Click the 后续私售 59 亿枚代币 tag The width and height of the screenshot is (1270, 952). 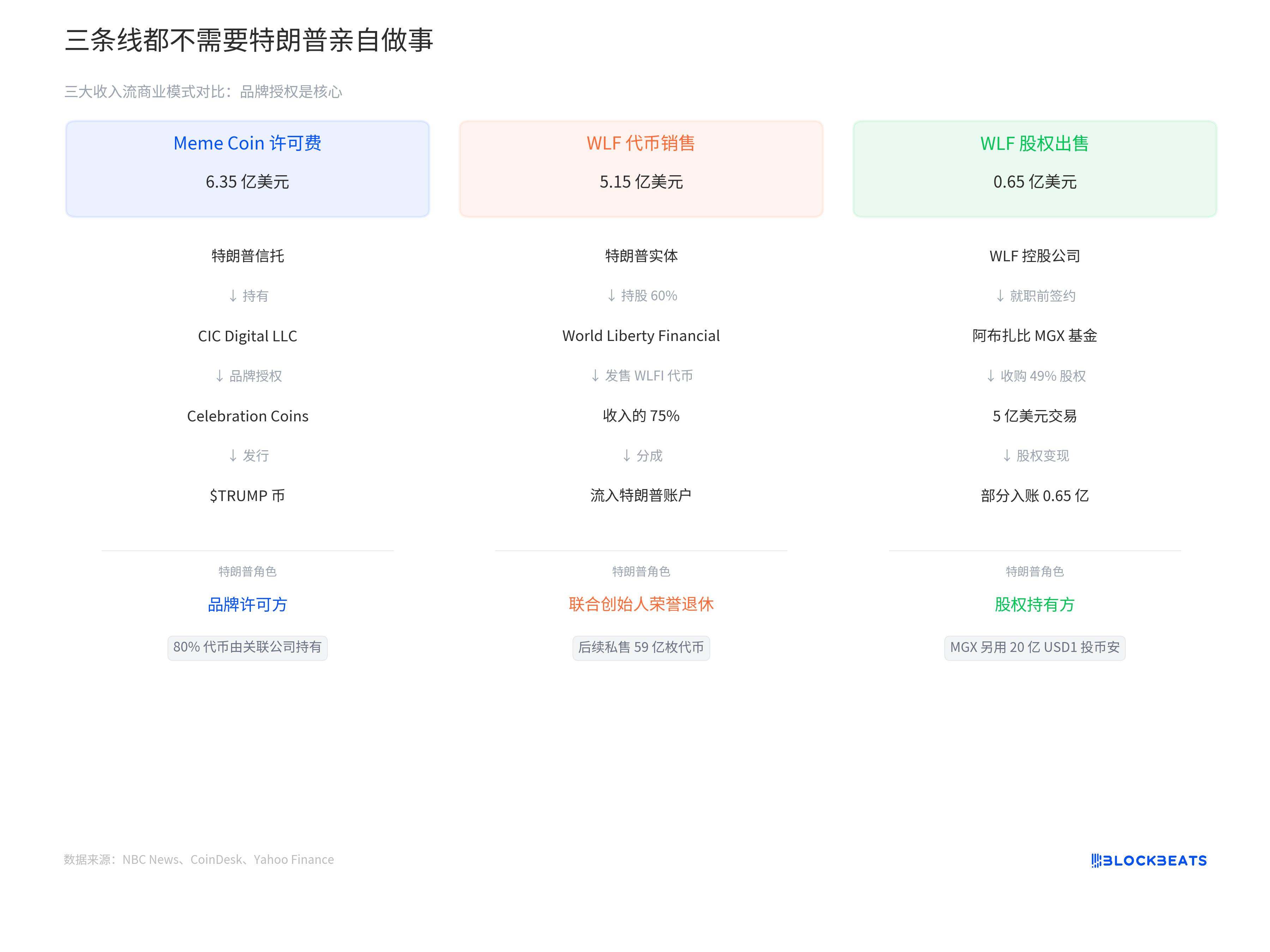(x=641, y=647)
